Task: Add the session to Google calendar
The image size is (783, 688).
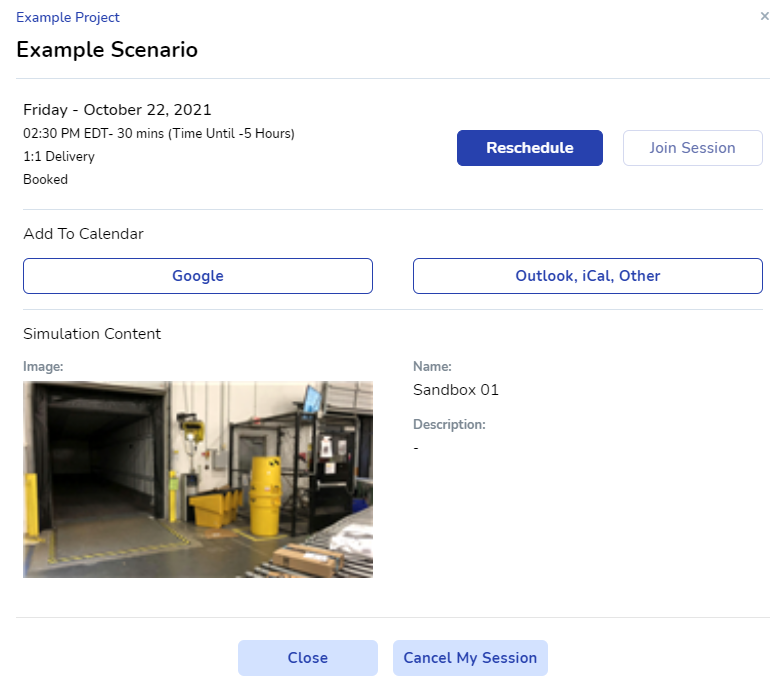Action: tap(198, 276)
